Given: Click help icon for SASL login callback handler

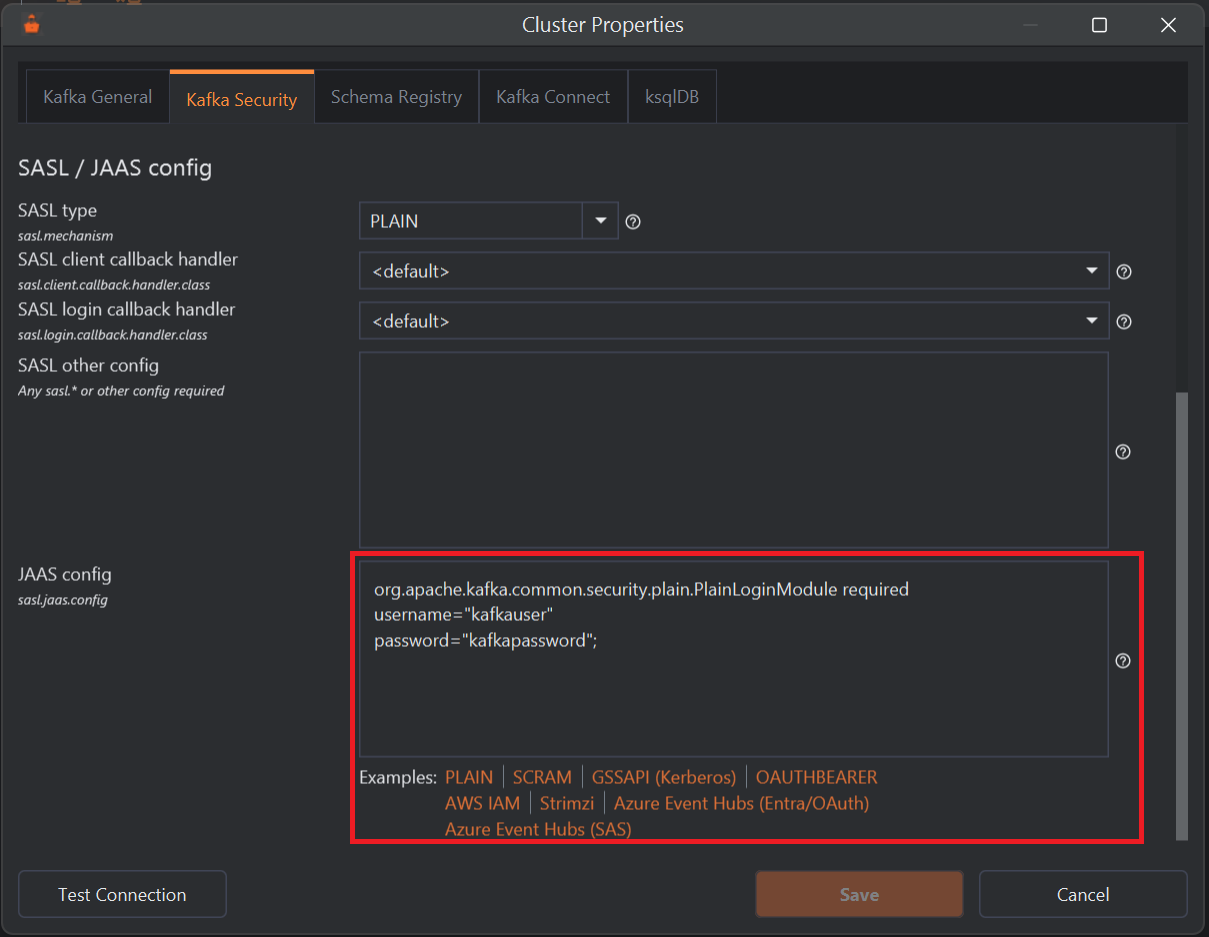Looking at the screenshot, I should (x=1123, y=322).
